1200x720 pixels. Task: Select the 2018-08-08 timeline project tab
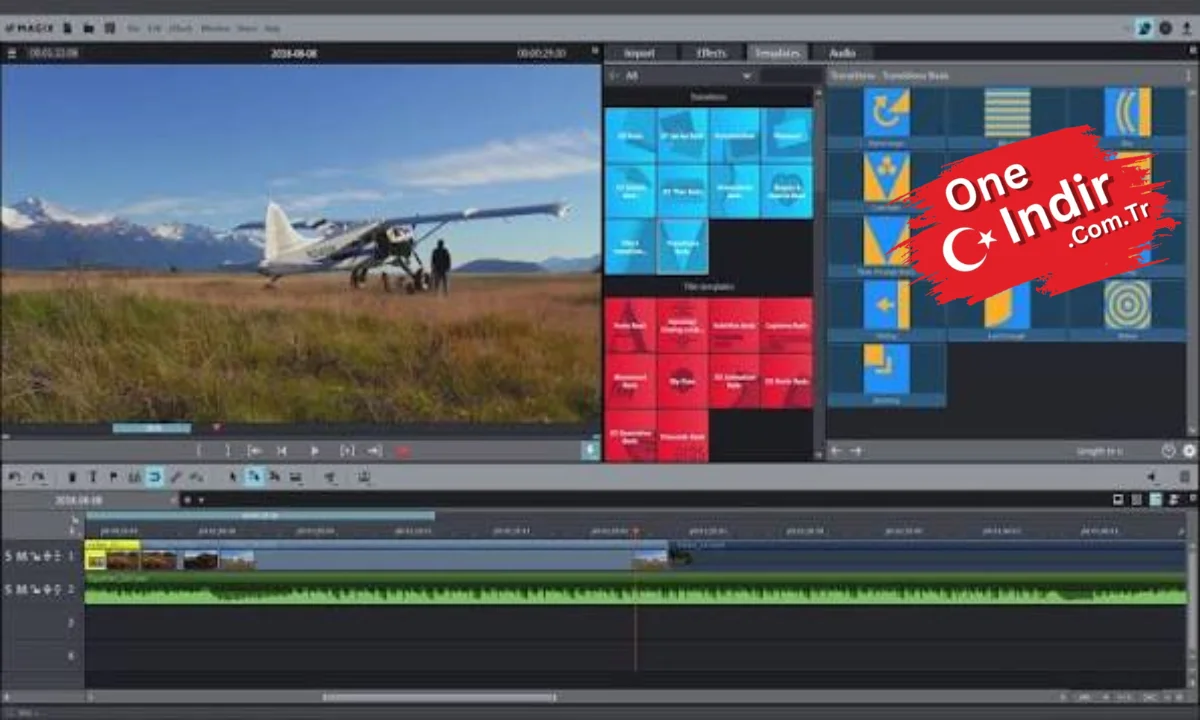pyautogui.click(x=81, y=500)
